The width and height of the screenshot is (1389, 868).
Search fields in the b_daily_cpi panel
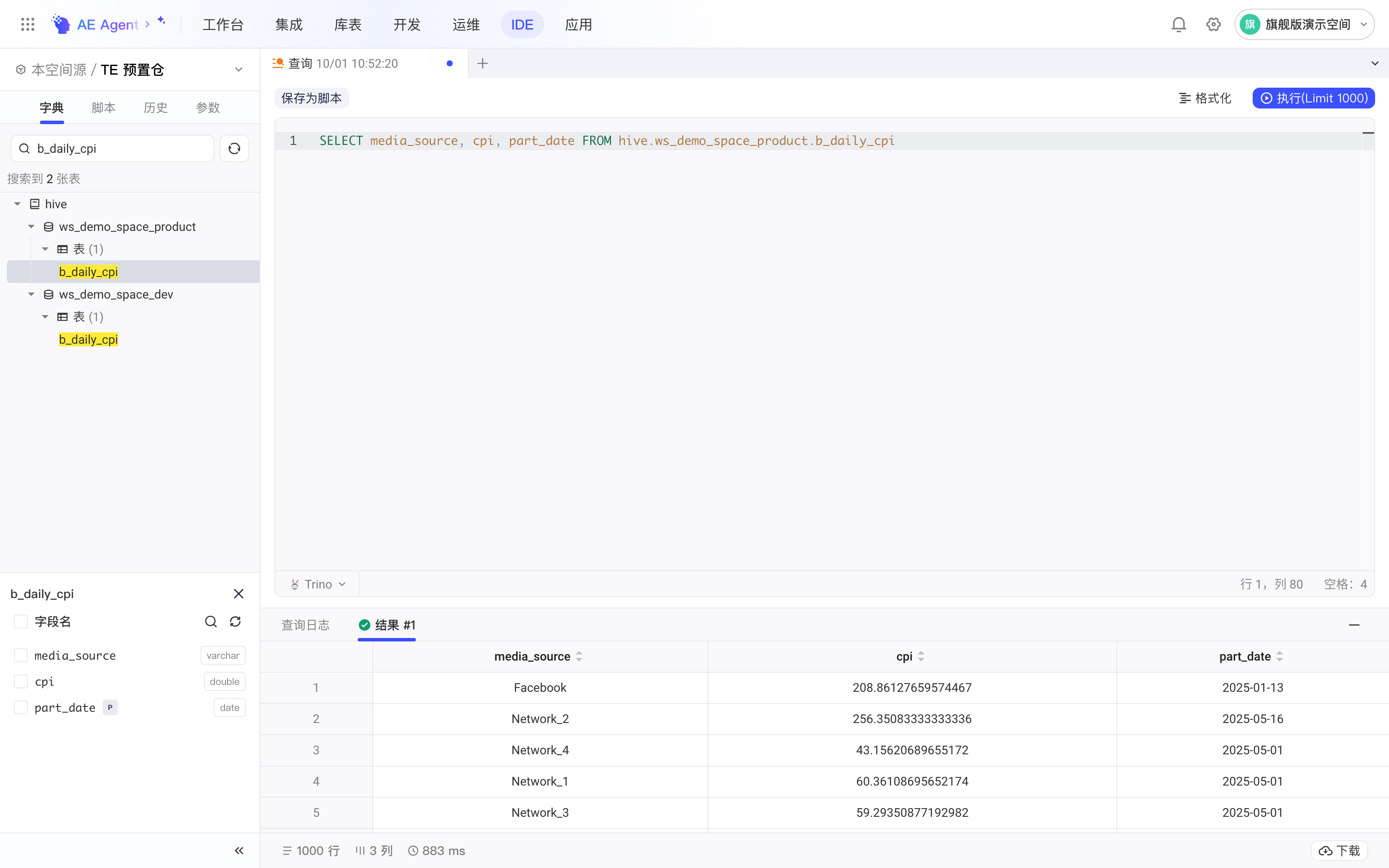tap(211, 622)
